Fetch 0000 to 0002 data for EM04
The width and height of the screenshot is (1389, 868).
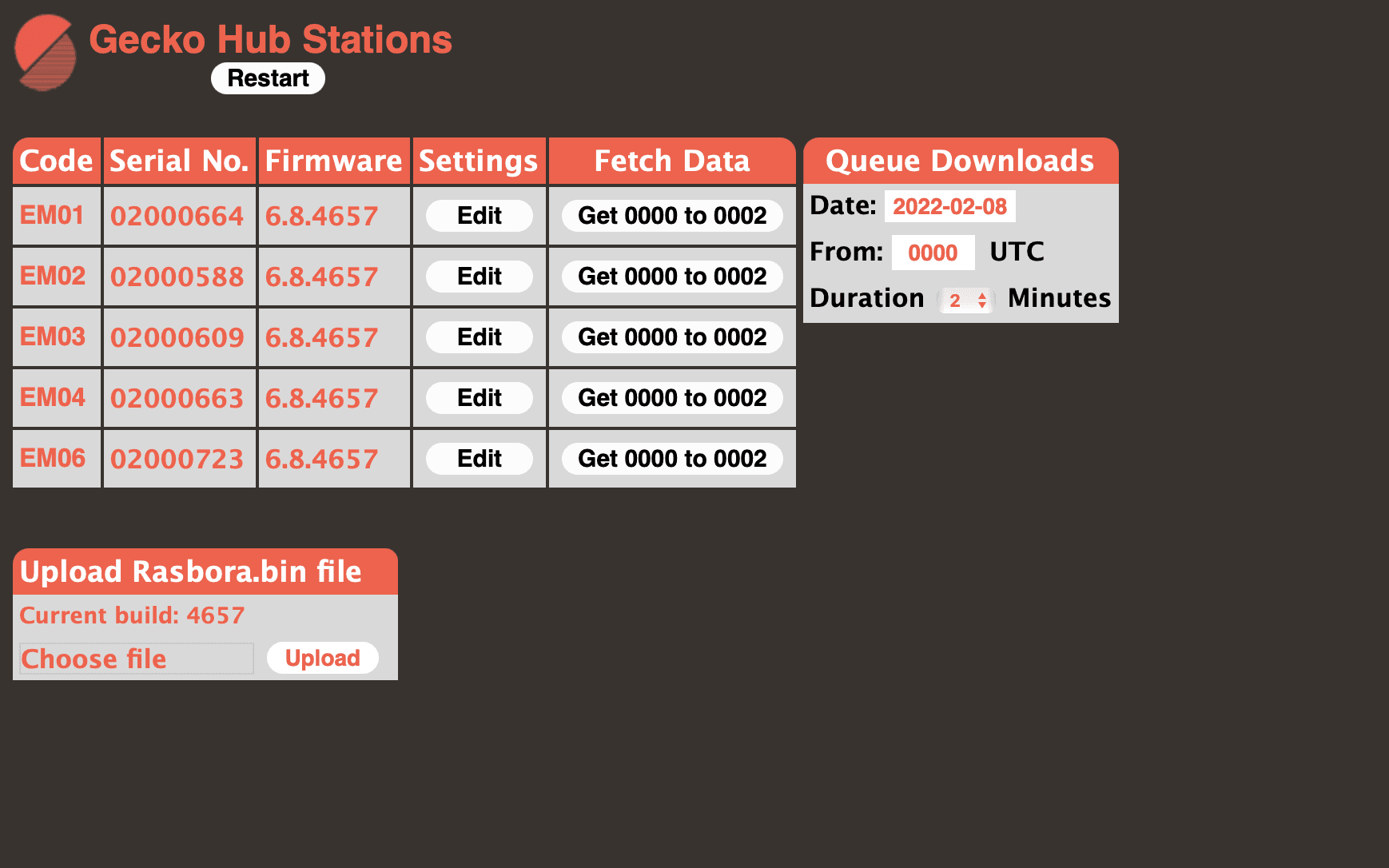click(x=672, y=398)
